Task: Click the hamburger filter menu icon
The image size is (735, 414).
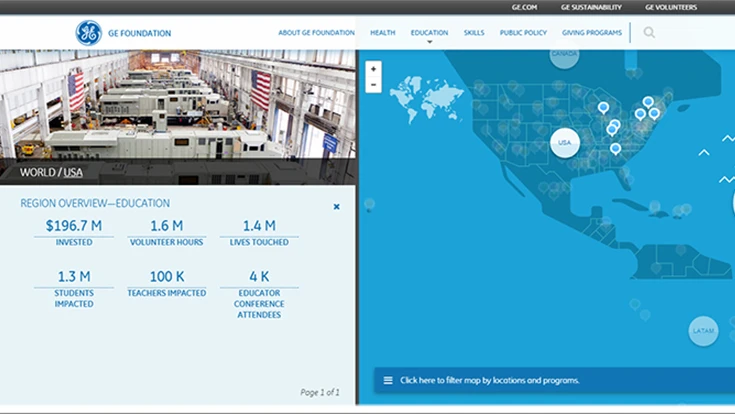Action: tap(387, 380)
